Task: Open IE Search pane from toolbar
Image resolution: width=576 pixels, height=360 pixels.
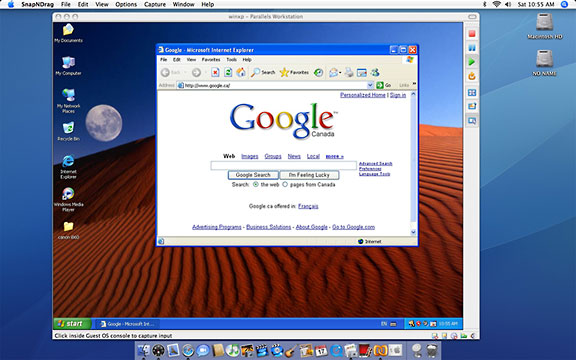Action: [x=263, y=72]
